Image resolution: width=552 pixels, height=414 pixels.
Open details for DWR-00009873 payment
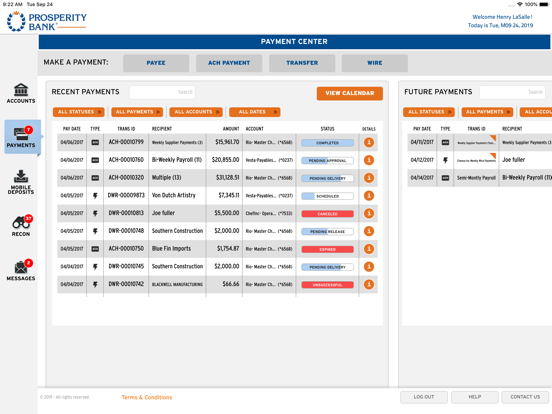coord(369,196)
